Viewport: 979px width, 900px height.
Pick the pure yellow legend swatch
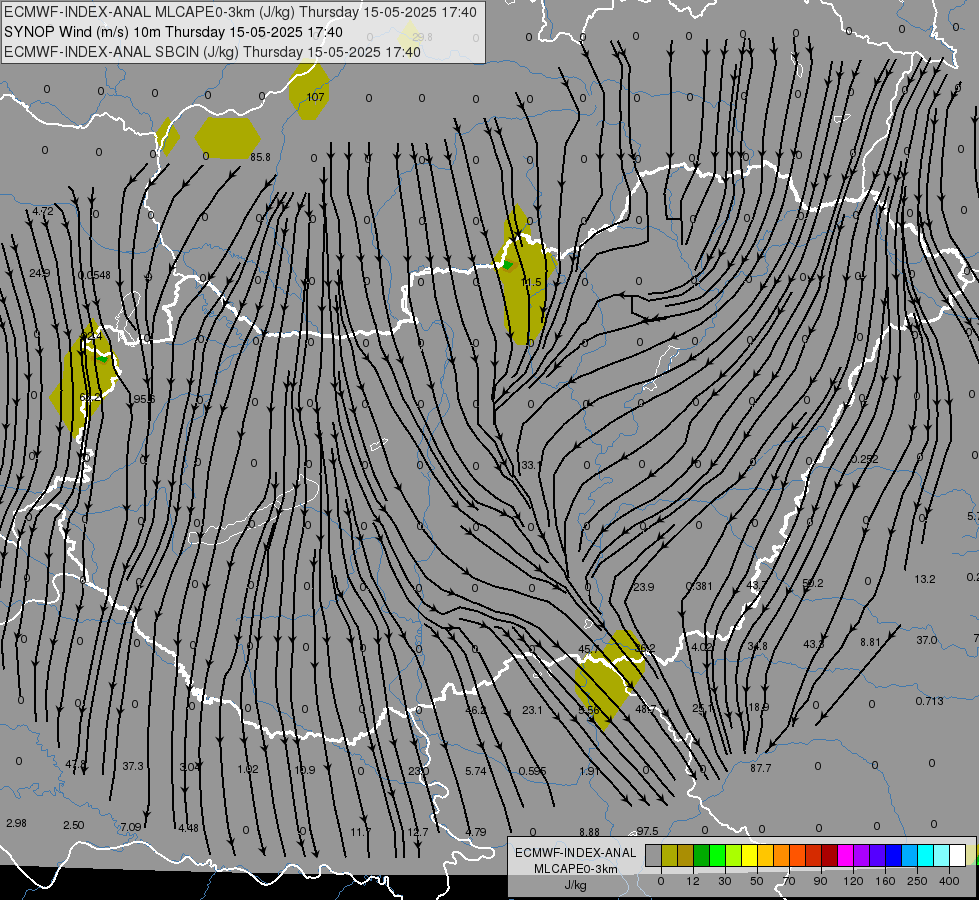point(749,856)
